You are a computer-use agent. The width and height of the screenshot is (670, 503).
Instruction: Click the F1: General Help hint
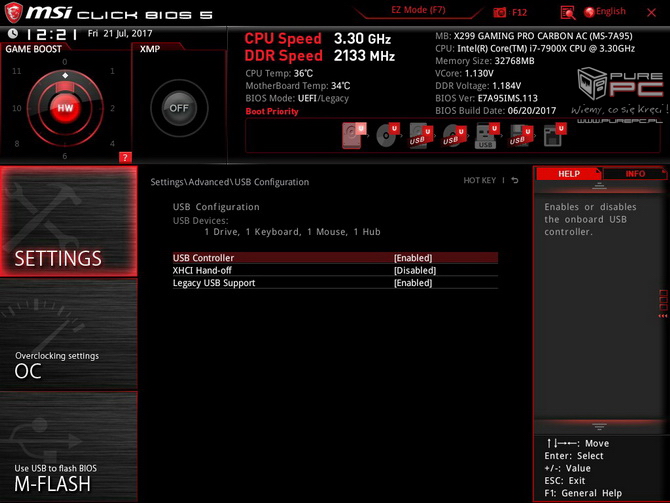click(583, 493)
